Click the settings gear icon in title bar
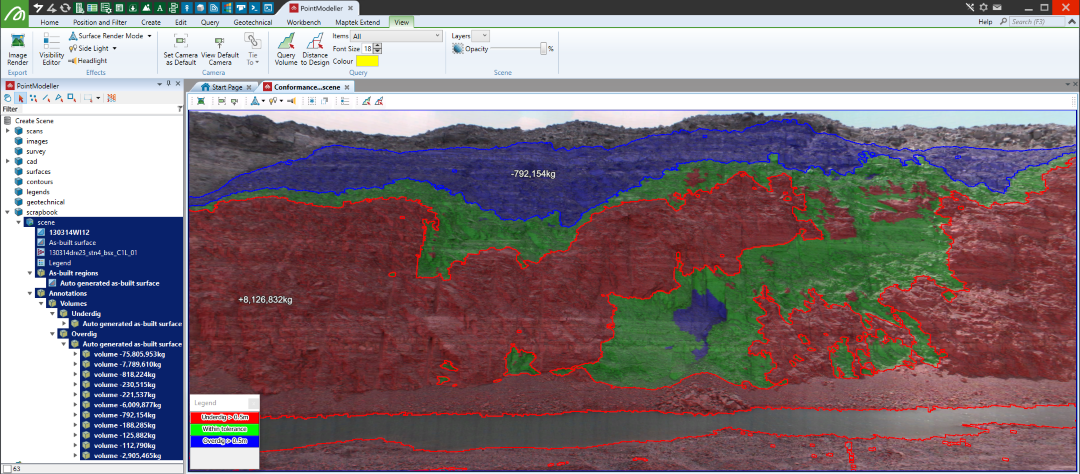The height and width of the screenshot is (474, 1080). tap(985, 7)
